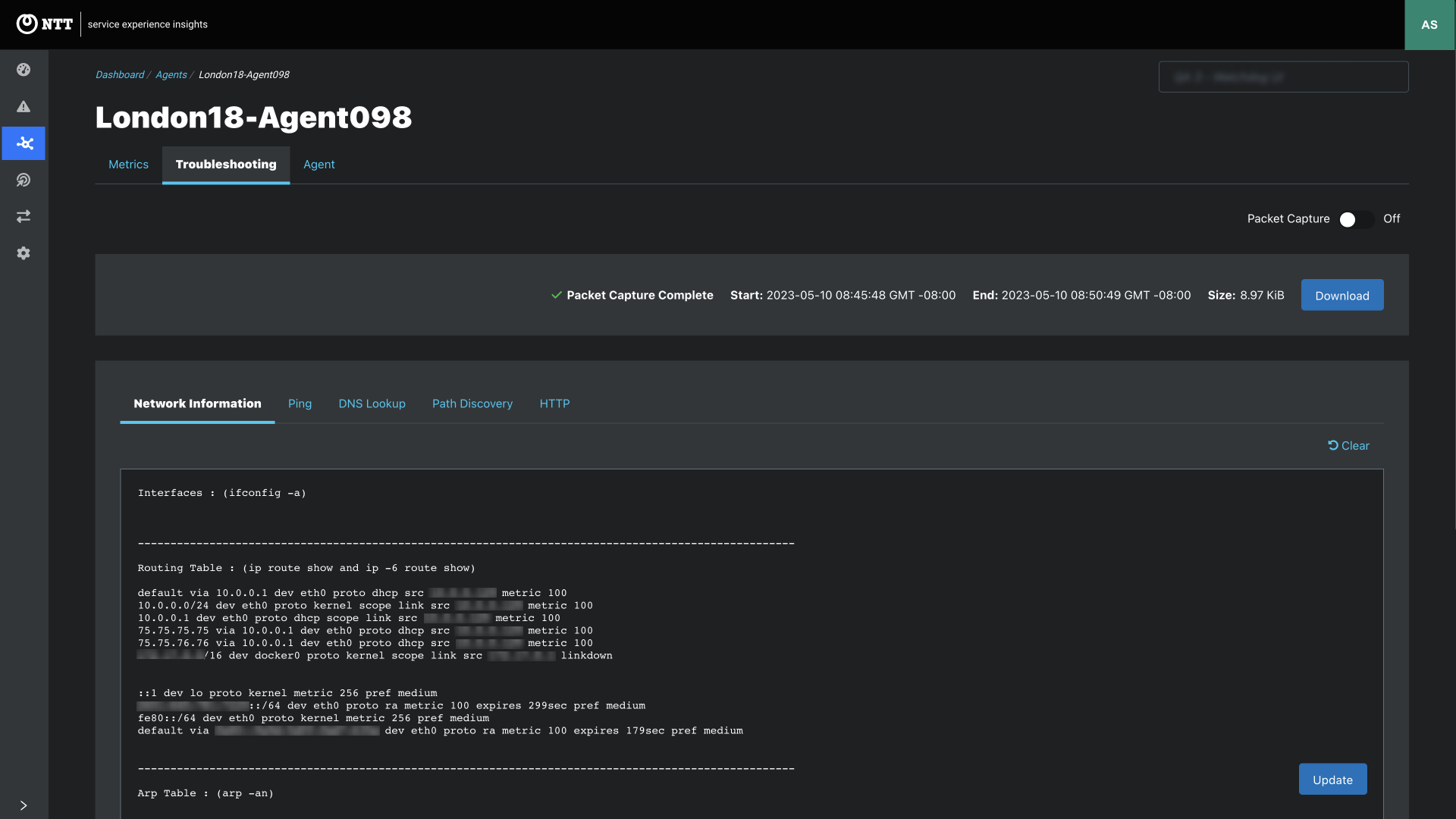The height and width of the screenshot is (819, 1456).
Task: Click the '75.75.76.76 via 10.0.0.1' route line
Action: click(366, 643)
